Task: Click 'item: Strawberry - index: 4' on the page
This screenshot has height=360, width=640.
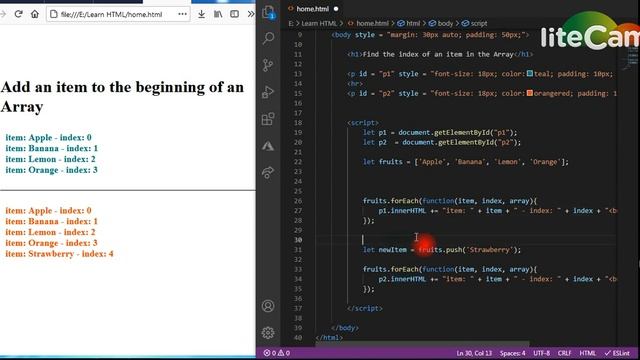Action: click(59, 254)
